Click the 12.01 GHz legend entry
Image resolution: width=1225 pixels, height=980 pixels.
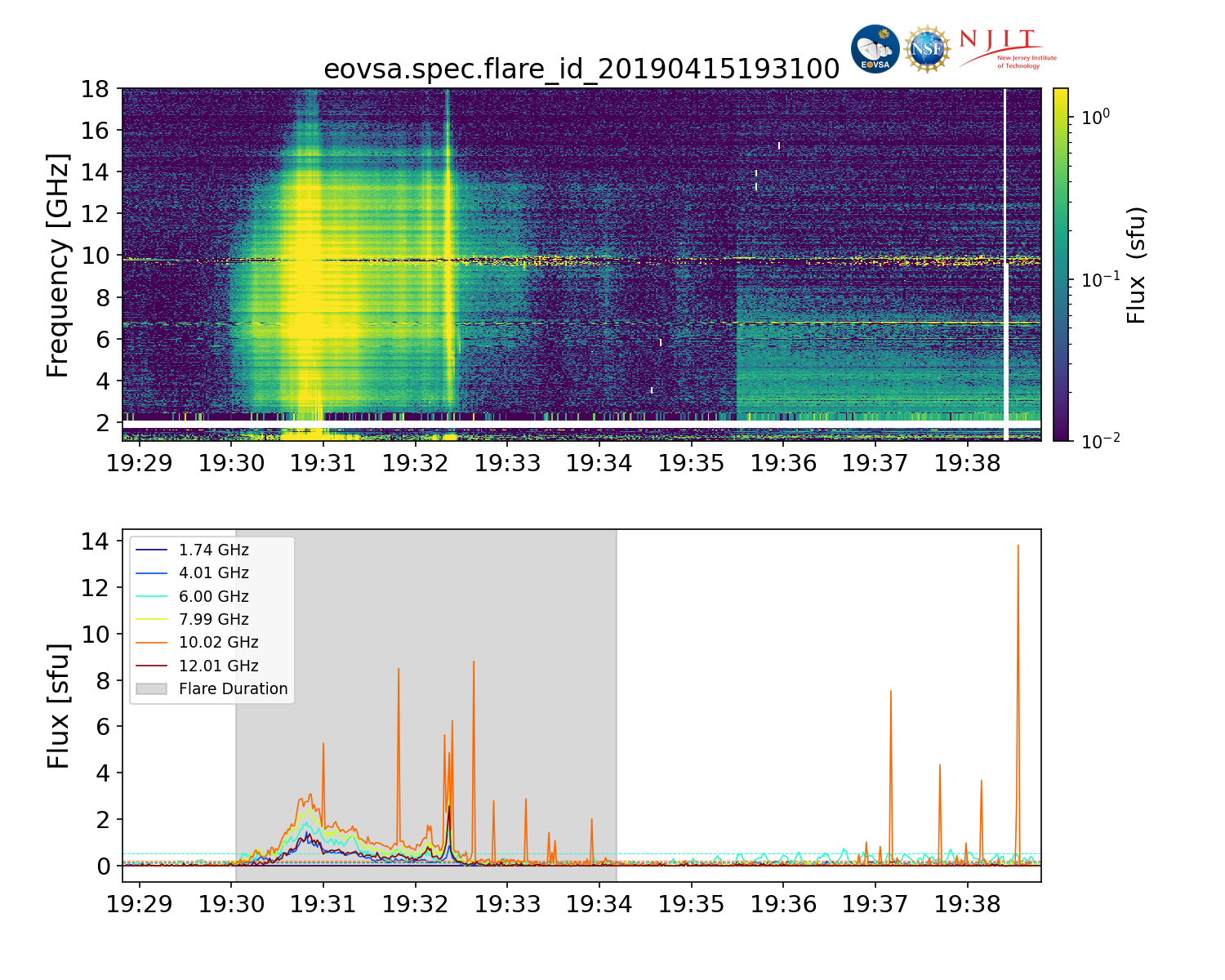click(x=198, y=666)
